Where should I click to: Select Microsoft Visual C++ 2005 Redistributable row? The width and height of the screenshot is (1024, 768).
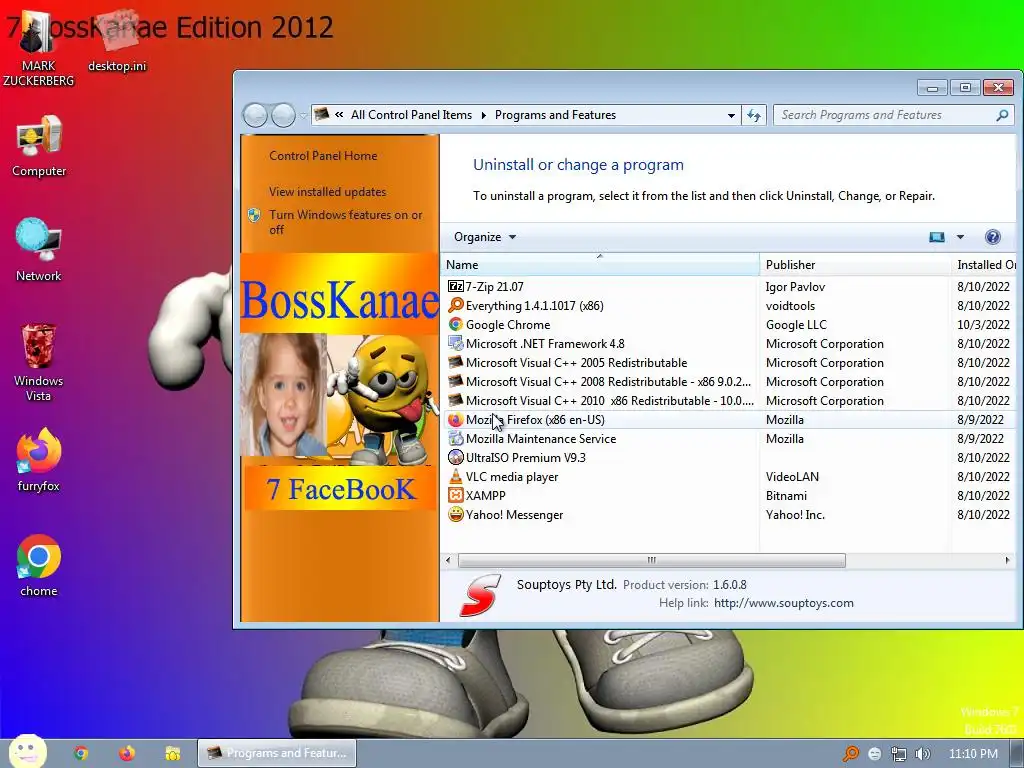pyautogui.click(x=729, y=362)
